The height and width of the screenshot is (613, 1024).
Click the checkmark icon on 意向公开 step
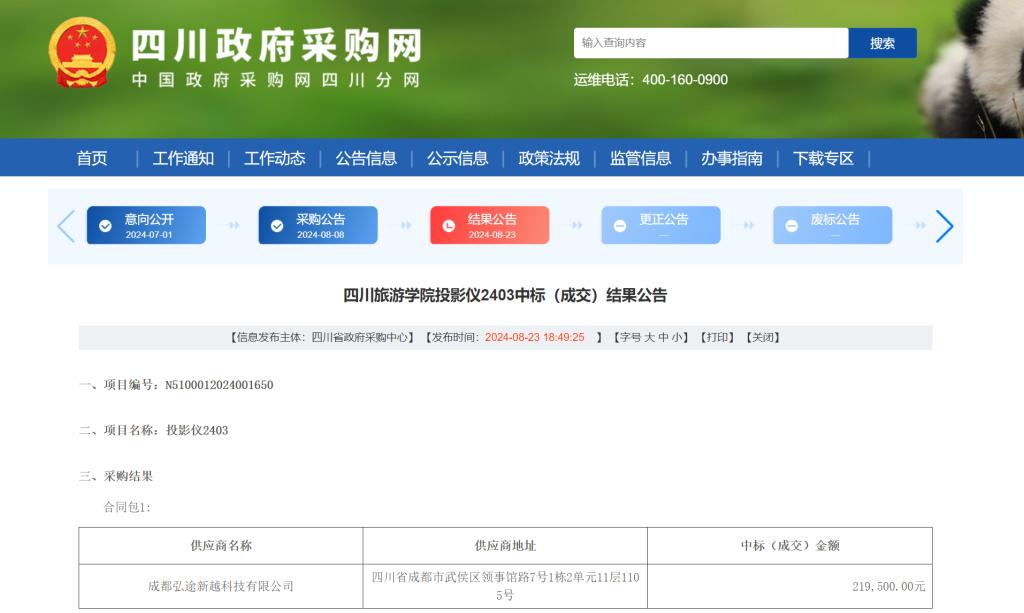pos(105,226)
